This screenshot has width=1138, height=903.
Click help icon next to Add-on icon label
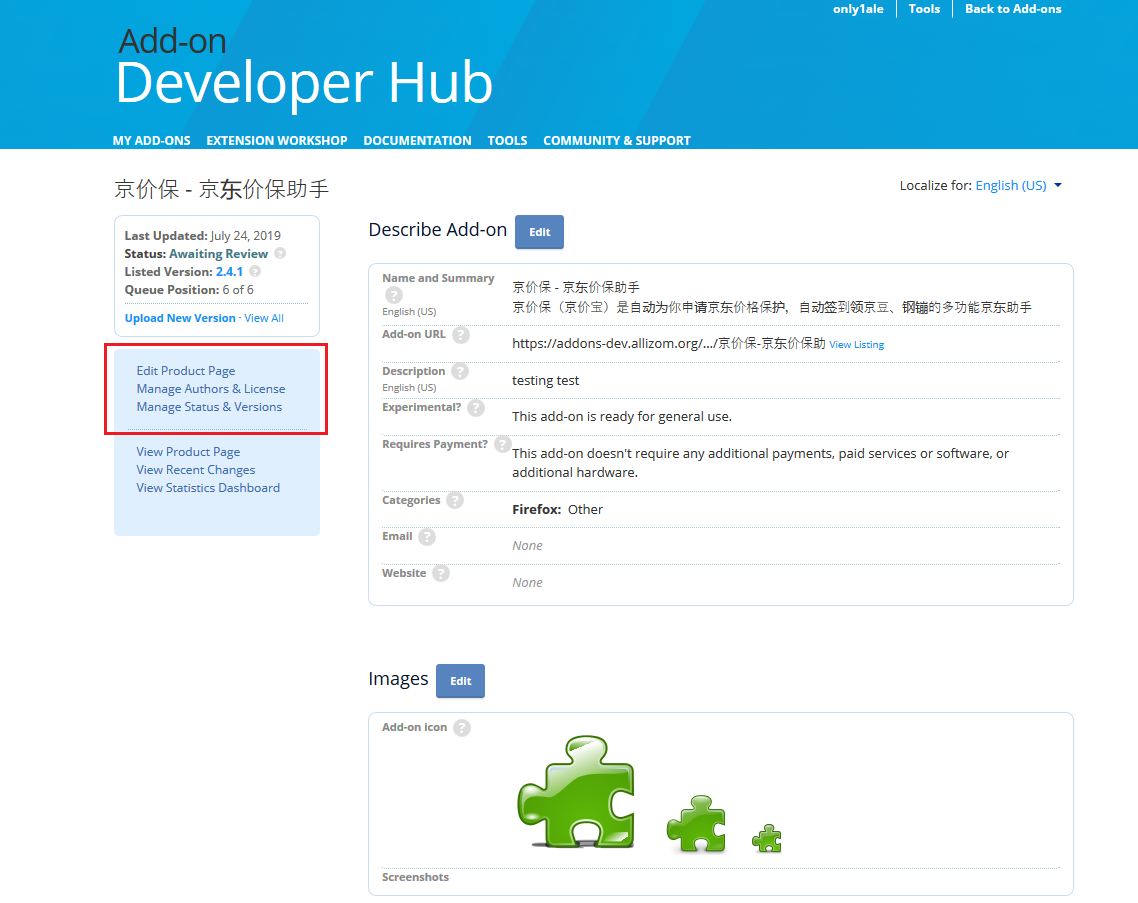pyautogui.click(x=462, y=727)
